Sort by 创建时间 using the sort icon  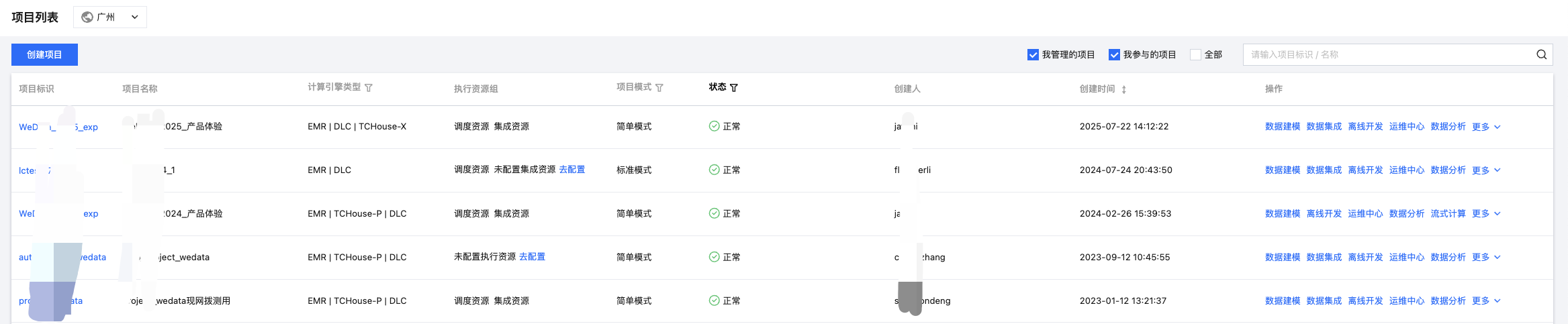click(1123, 89)
